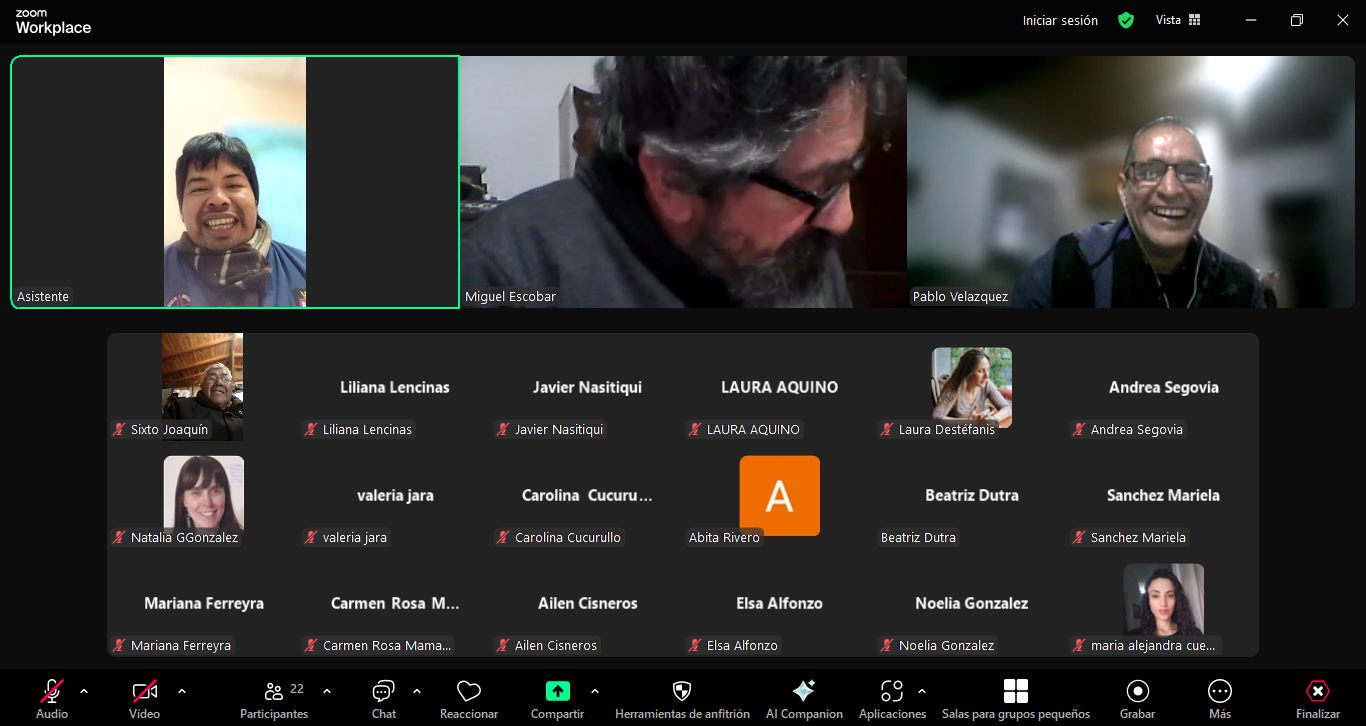
Task: Open AI Companion sparkle icon
Action: [x=804, y=691]
